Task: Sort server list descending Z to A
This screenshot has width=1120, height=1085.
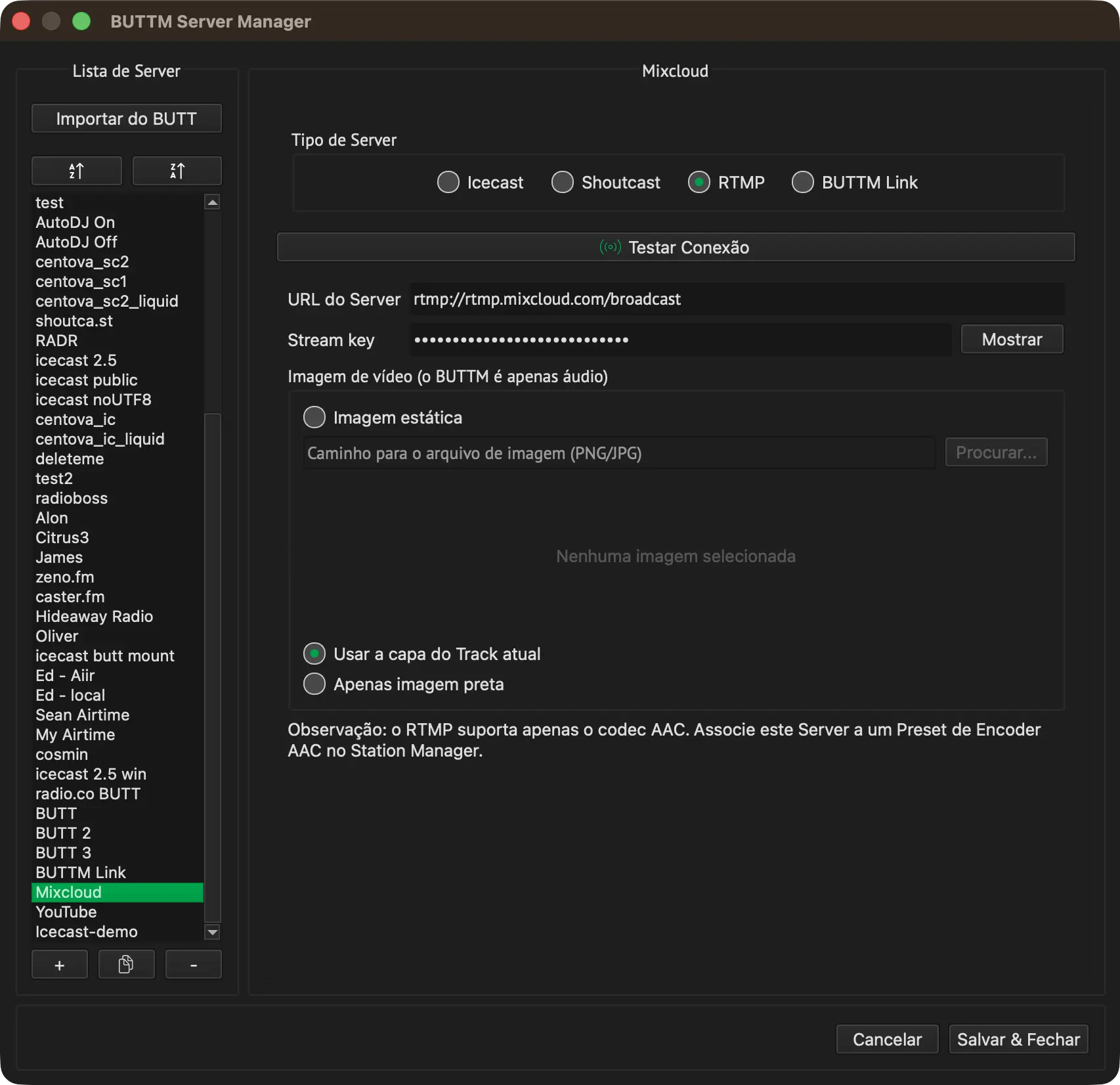Action: click(x=177, y=171)
